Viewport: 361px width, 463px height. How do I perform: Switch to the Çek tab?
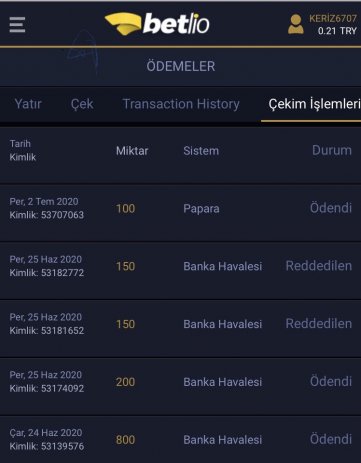[82, 104]
